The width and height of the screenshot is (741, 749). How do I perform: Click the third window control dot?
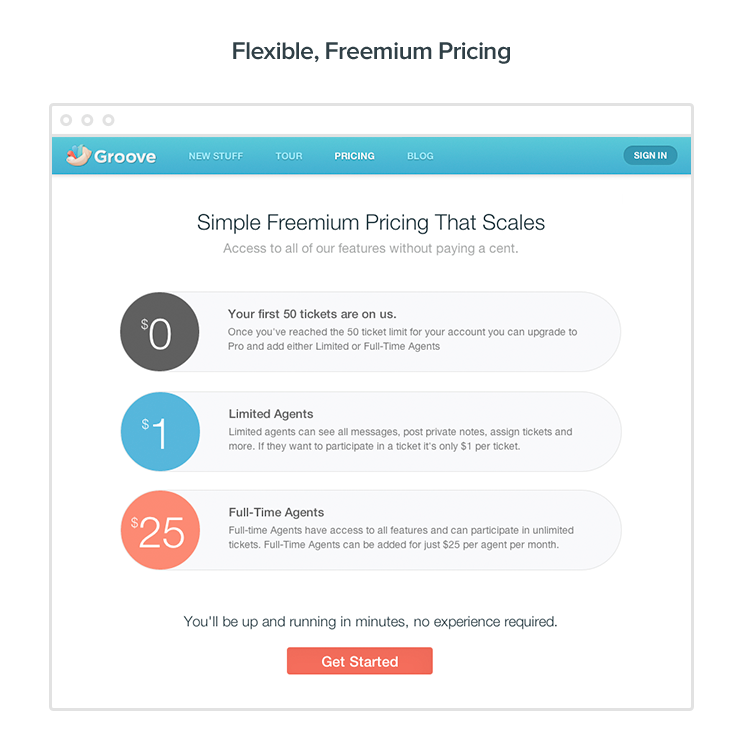click(x=108, y=120)
